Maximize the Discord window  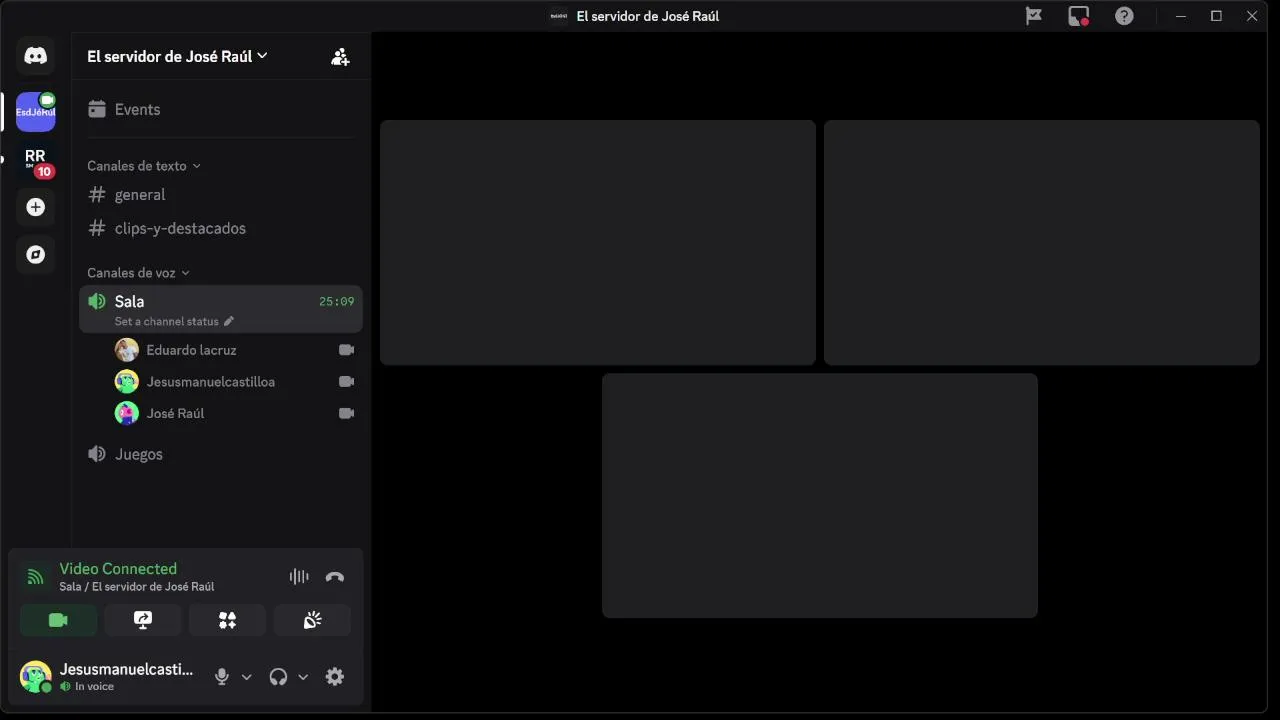(1216, 16)
